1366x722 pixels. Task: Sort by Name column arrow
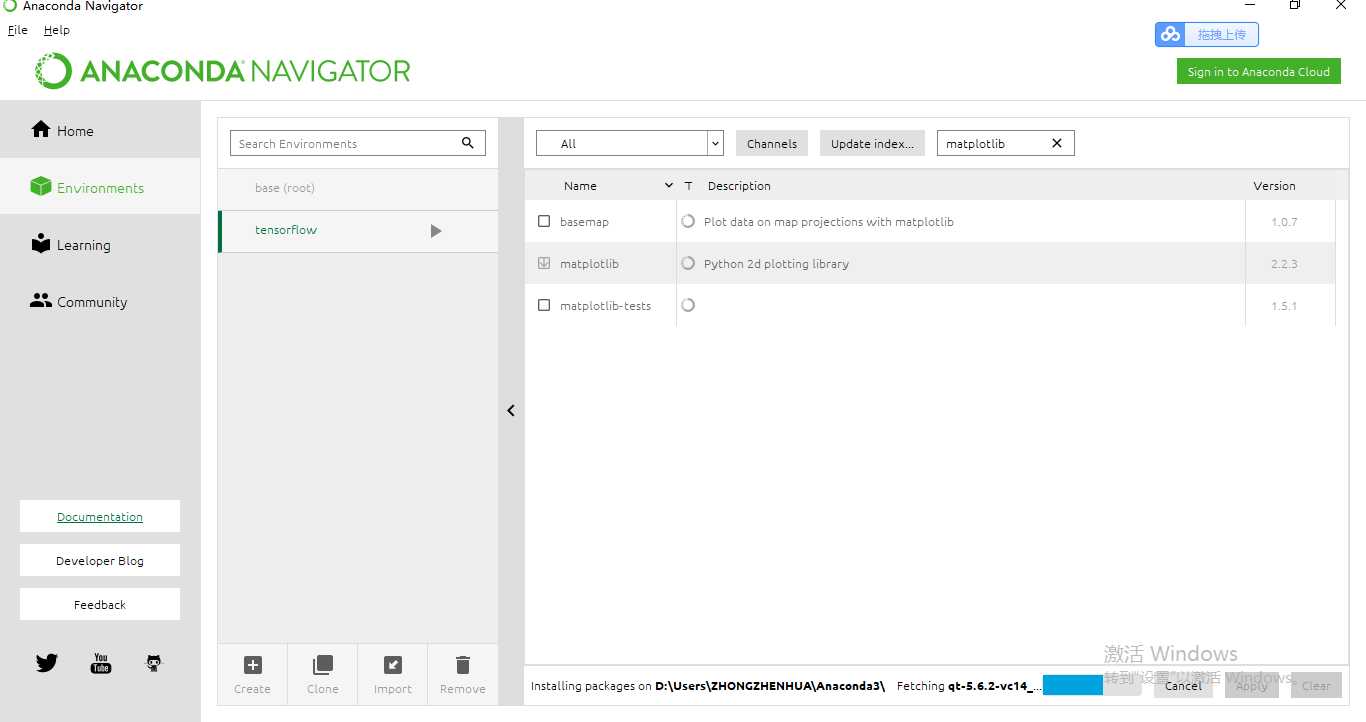click(669, 186)
